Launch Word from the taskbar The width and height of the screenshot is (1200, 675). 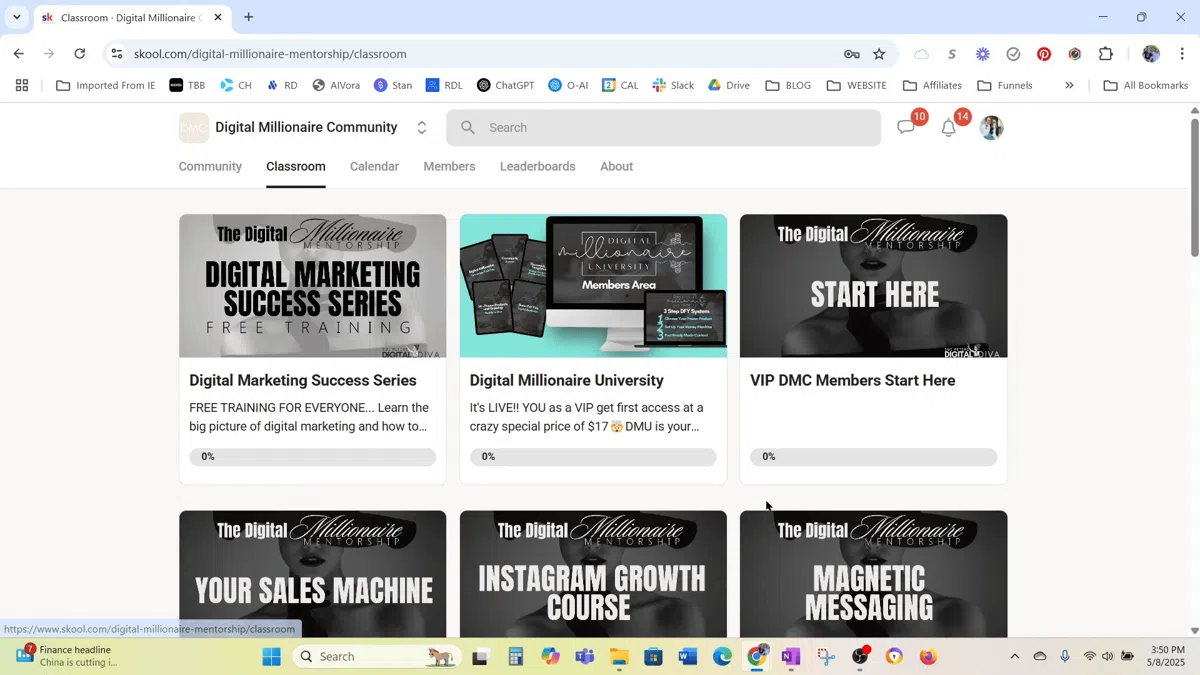coord(687,657)
